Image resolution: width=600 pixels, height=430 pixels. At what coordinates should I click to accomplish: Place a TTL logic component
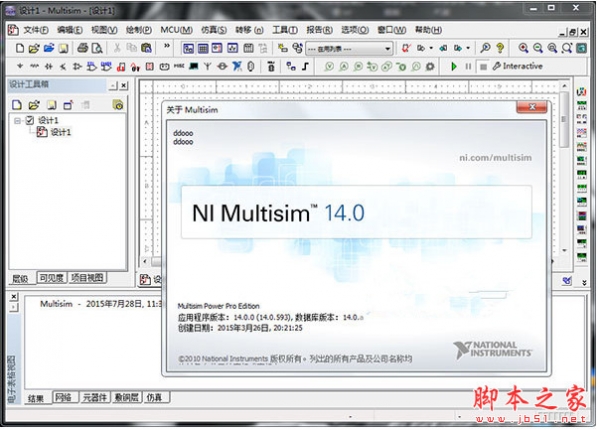pos(91,66)
